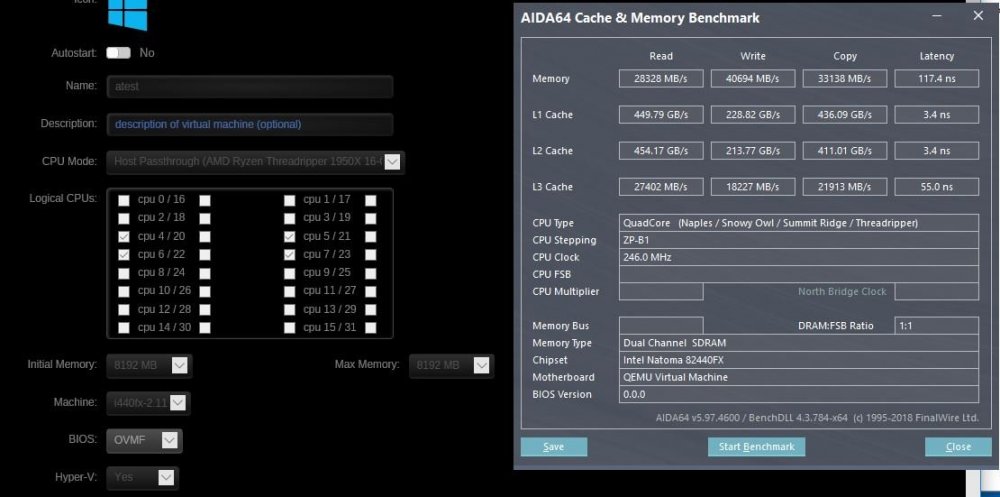Uncheck the cpu 7 checkbox before 'cpu 7 / 23'
The image size is (1000, 497).
pos(290,255)
